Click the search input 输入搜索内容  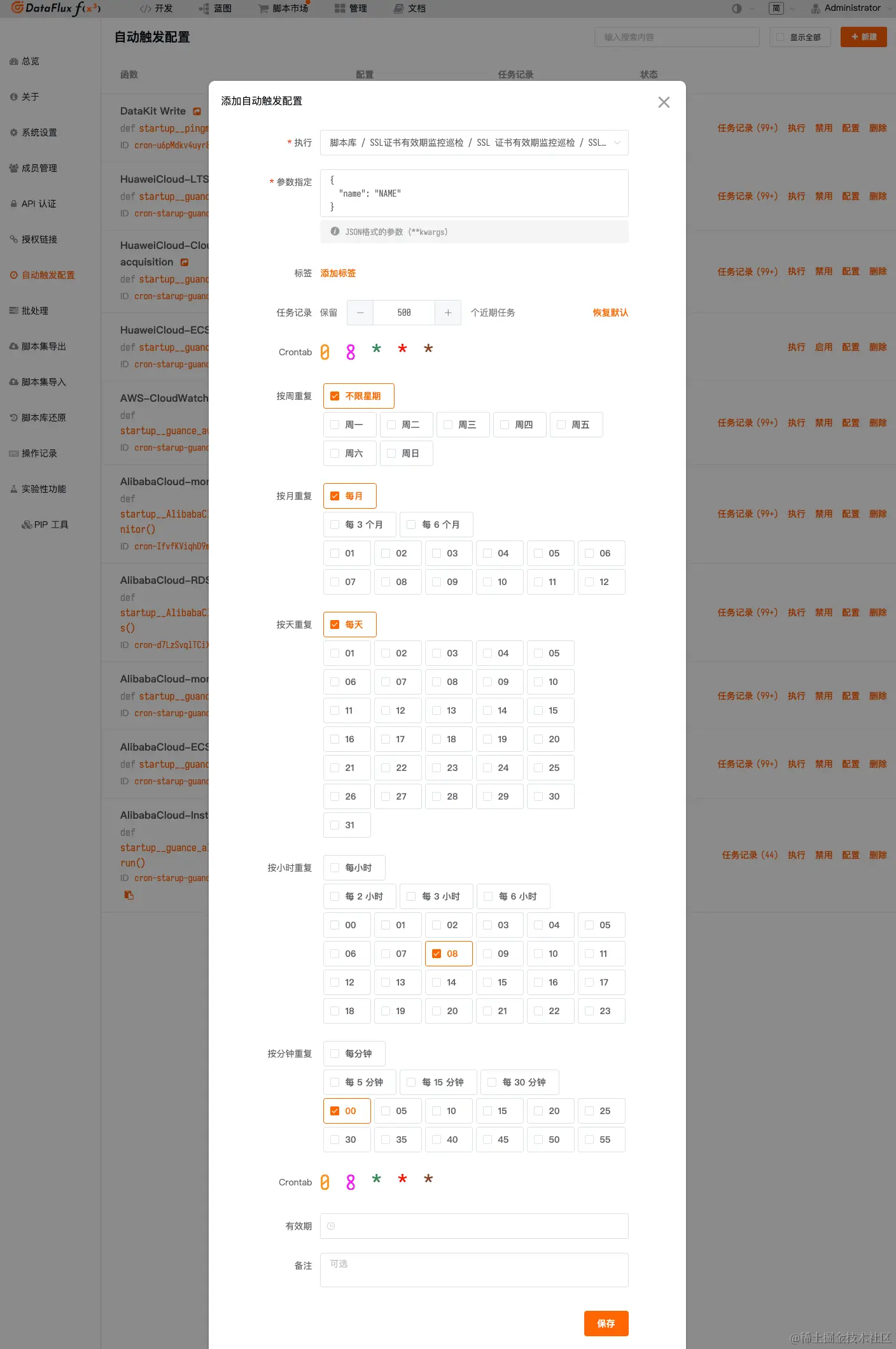(x=677, y=37)
